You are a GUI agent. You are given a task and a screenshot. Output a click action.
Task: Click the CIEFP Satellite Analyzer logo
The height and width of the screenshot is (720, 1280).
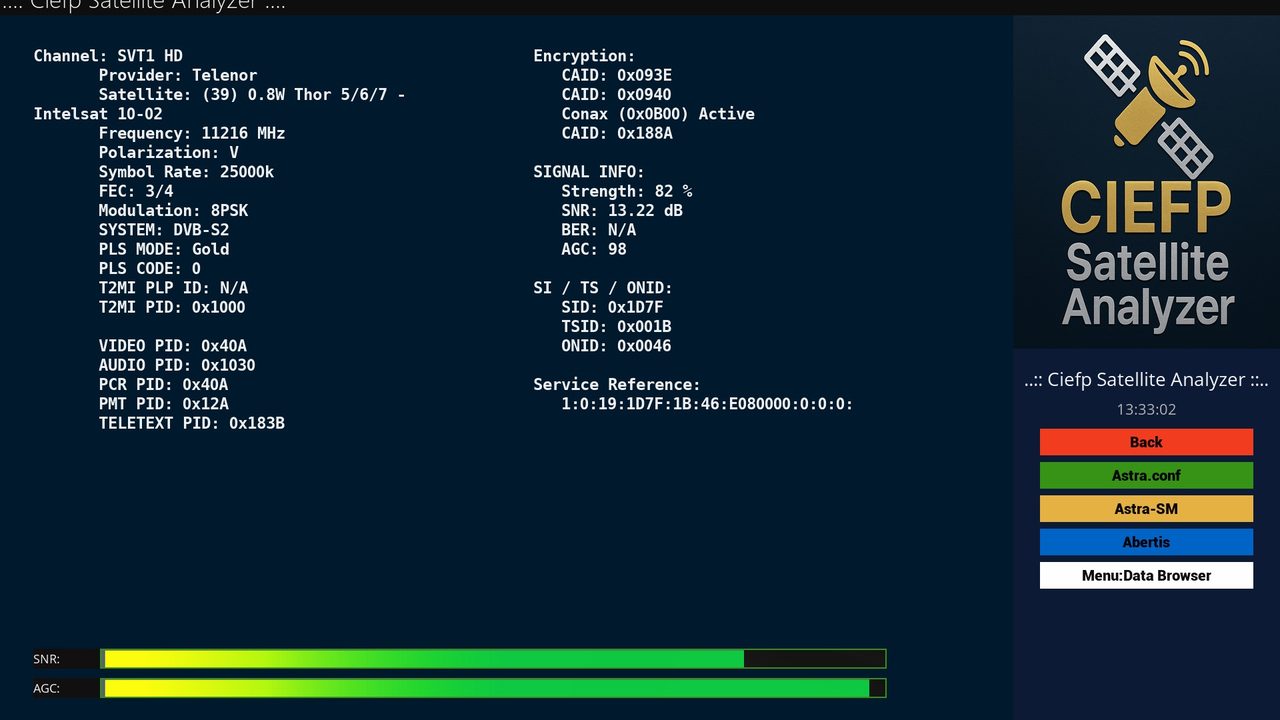pyautogui.click(x=1146, y=181)
